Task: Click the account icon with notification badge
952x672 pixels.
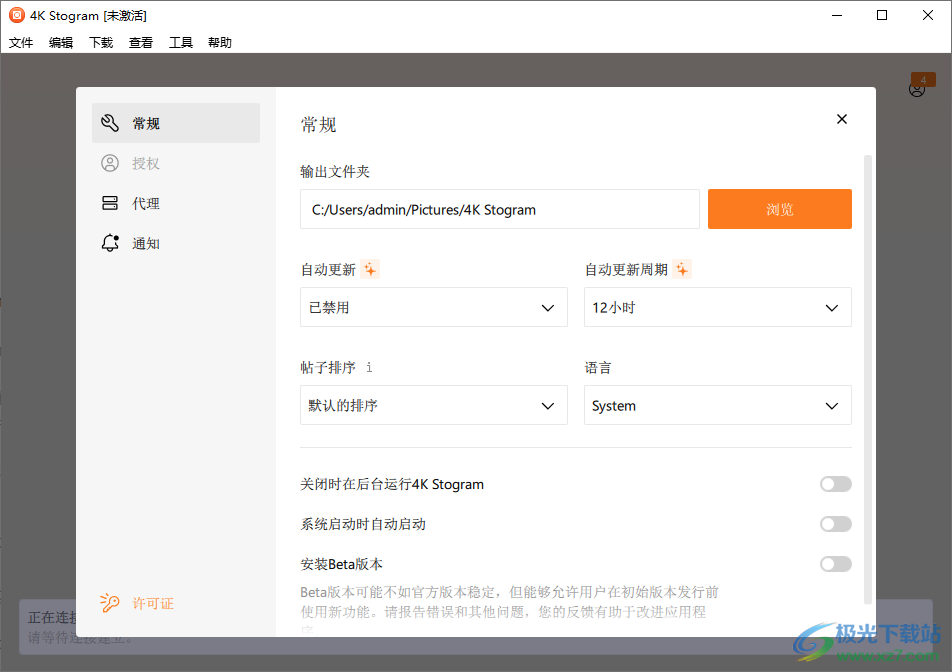Action: tap(917, 90)
